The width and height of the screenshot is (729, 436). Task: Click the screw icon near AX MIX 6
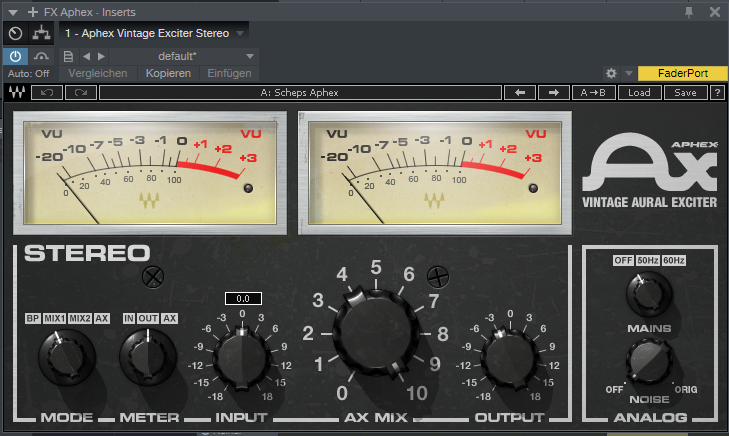coord(438,277)
